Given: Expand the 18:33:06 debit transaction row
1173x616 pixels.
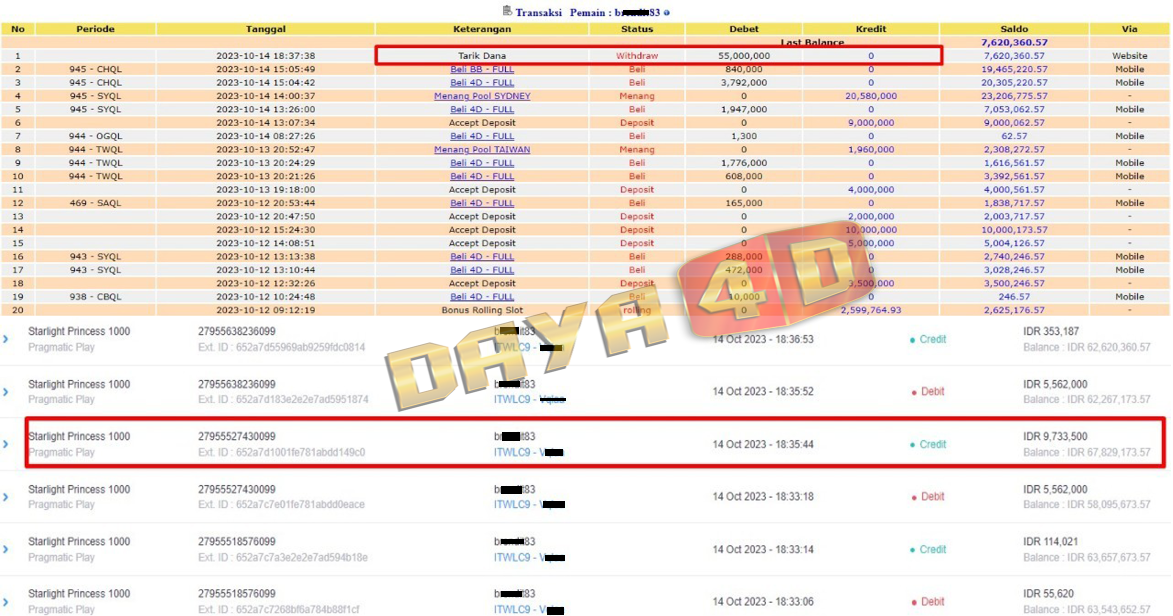Looking at the screenshot, I should coord(6,602).
